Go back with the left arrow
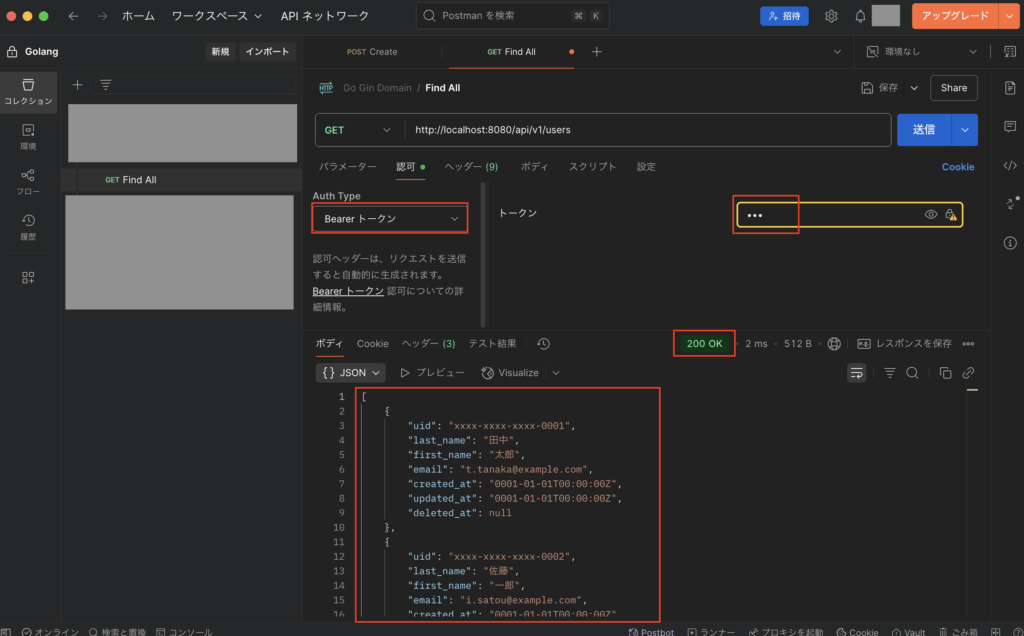 pos(73,16)
